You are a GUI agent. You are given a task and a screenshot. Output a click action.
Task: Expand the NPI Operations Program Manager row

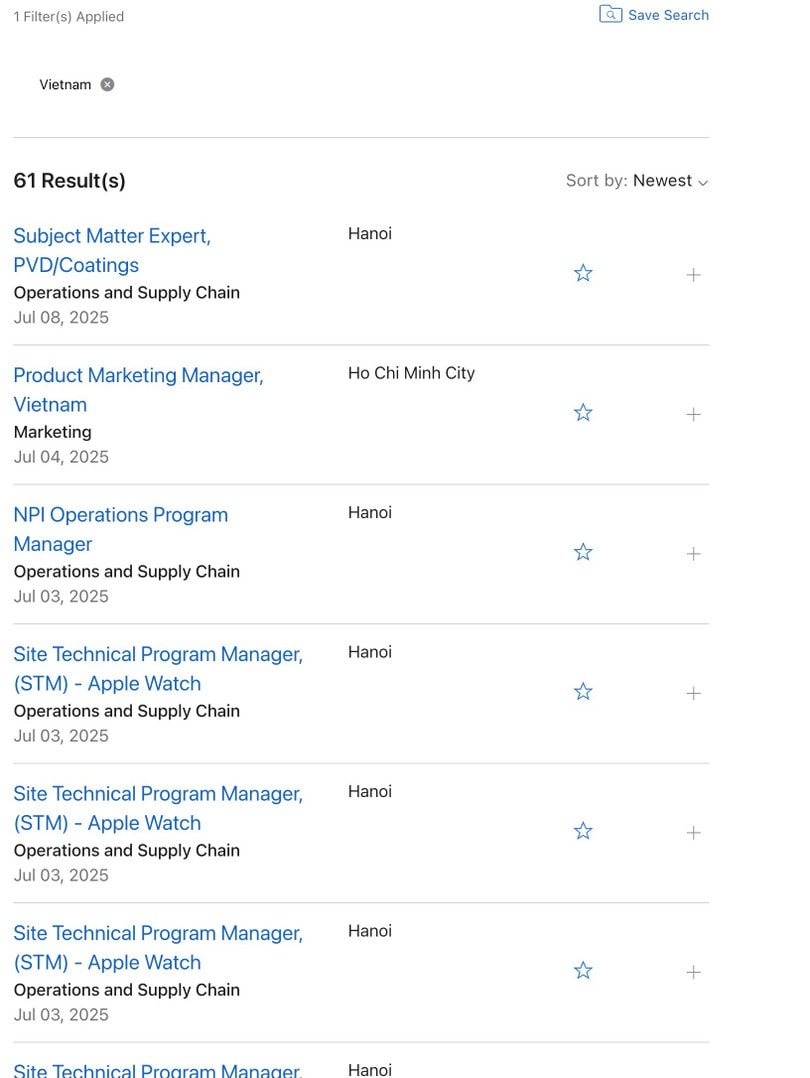point(693,553)
